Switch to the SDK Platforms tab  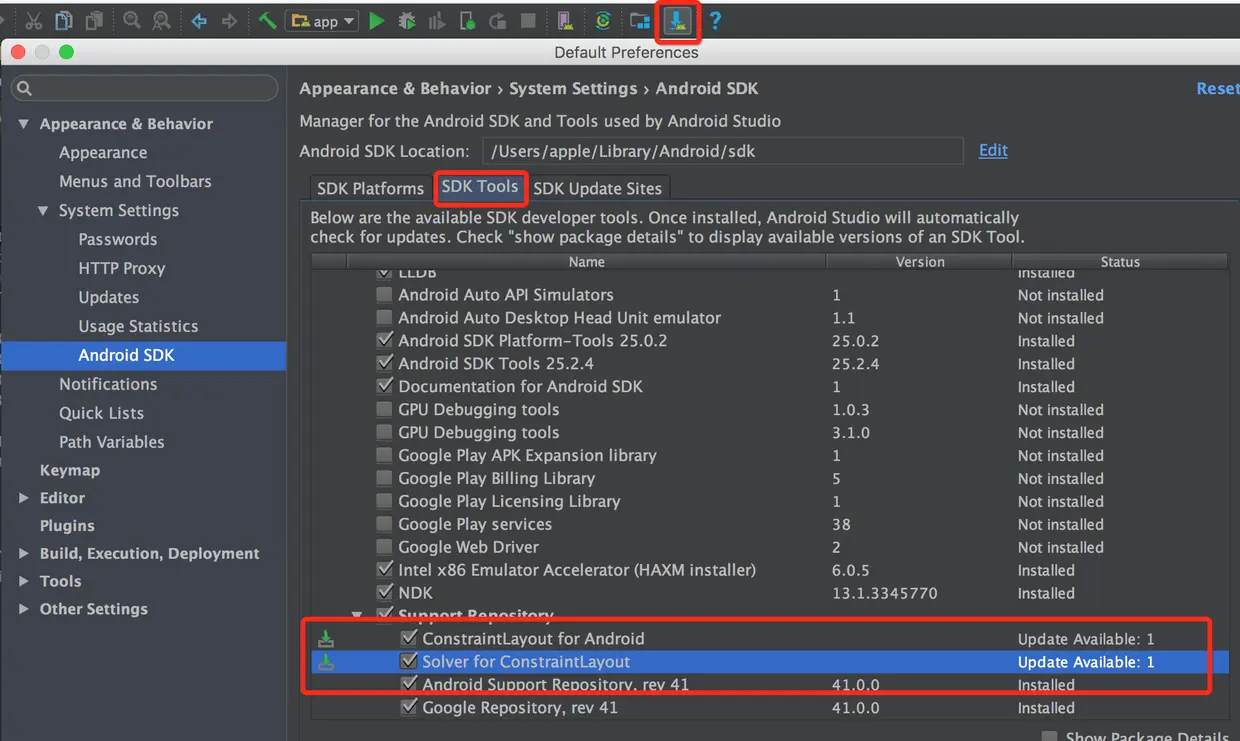pyautogui.click(x=370, y=188)
